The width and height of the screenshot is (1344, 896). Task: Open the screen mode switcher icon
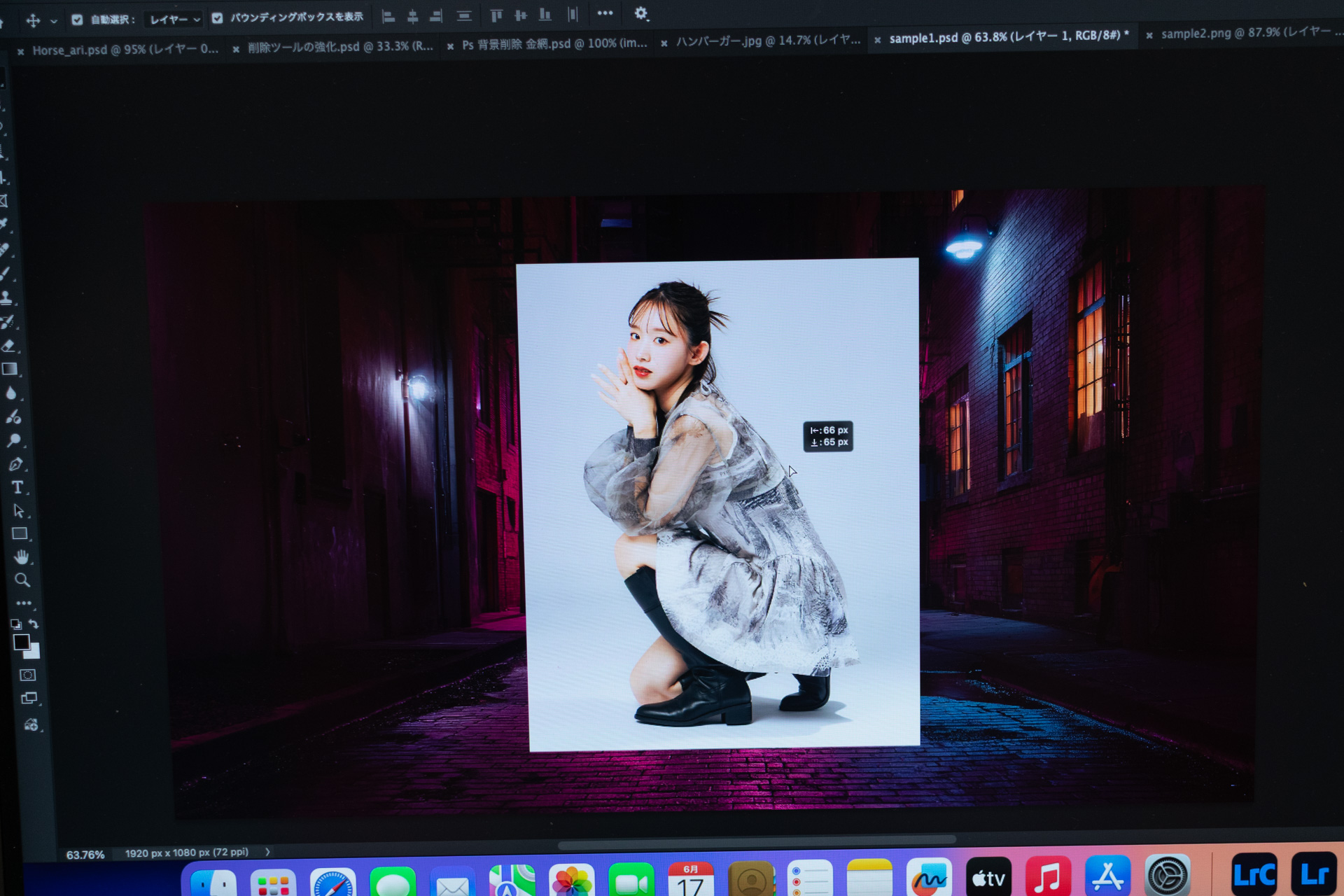tap(29, 698)
